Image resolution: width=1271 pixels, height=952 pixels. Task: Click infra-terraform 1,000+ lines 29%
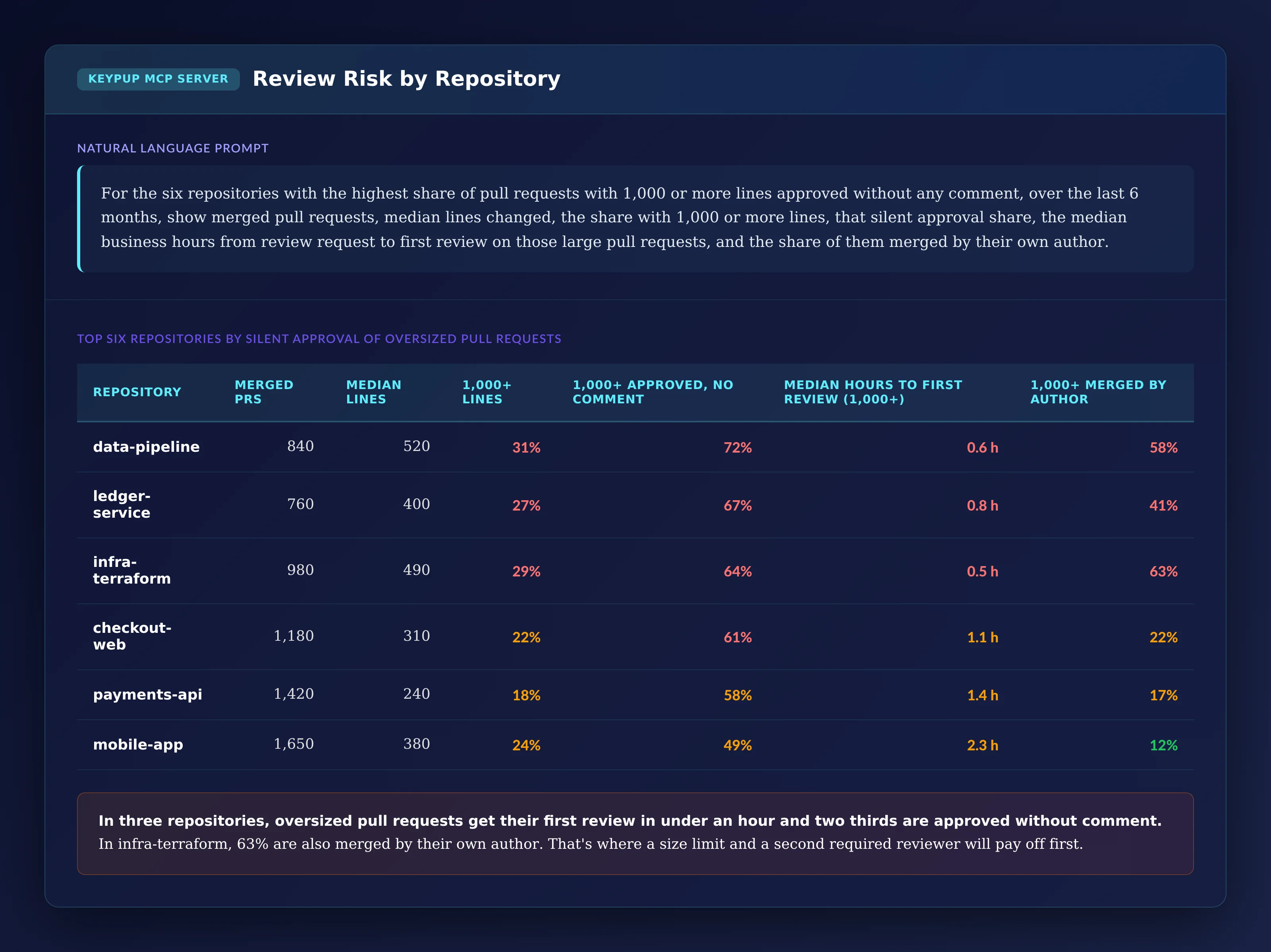526,571
